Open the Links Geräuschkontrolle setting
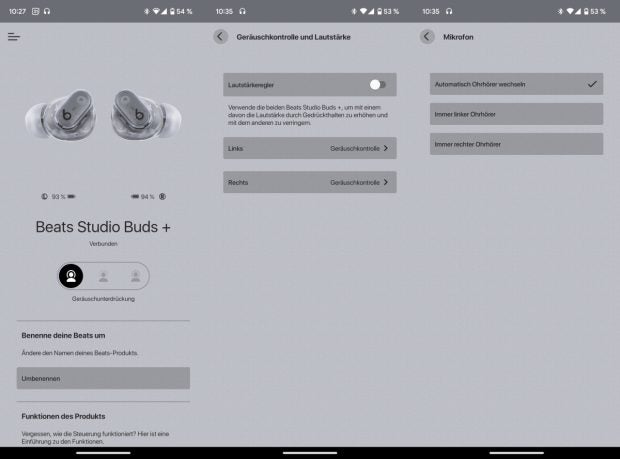The height and width of the screenshot is (459, 620). tap(310, 148)
